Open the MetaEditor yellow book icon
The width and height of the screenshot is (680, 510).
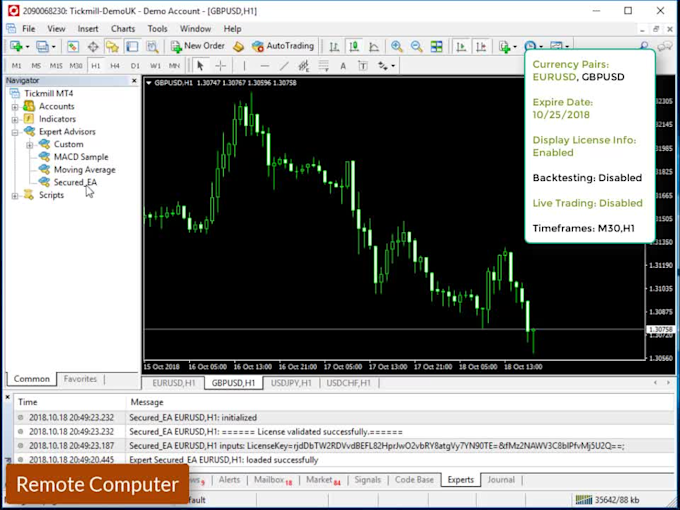point(239,46)
